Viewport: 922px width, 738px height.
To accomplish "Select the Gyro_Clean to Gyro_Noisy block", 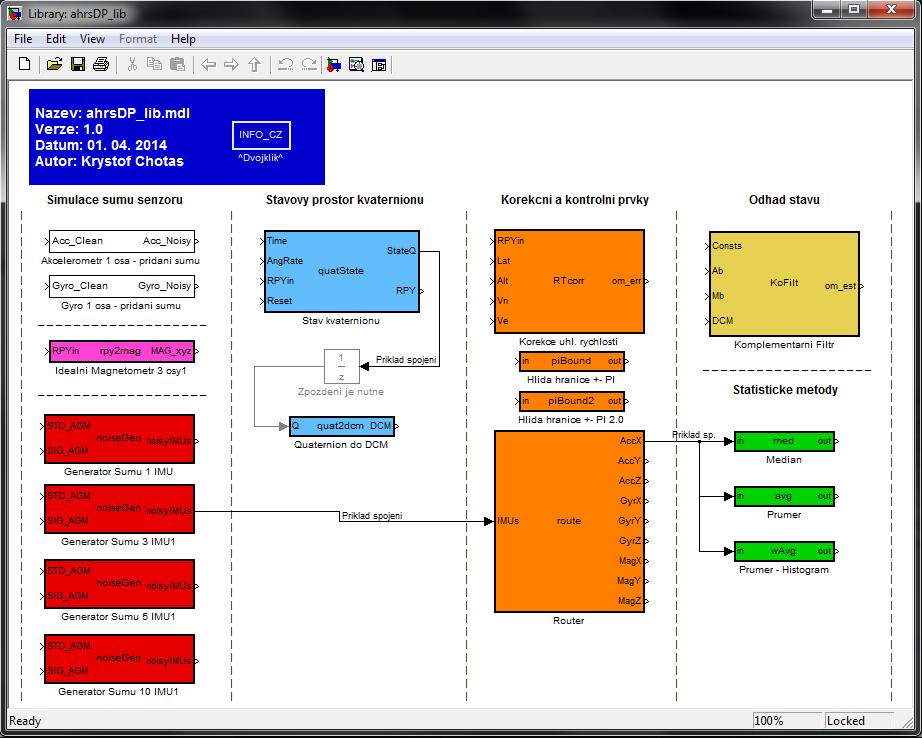I will (122, 286).
